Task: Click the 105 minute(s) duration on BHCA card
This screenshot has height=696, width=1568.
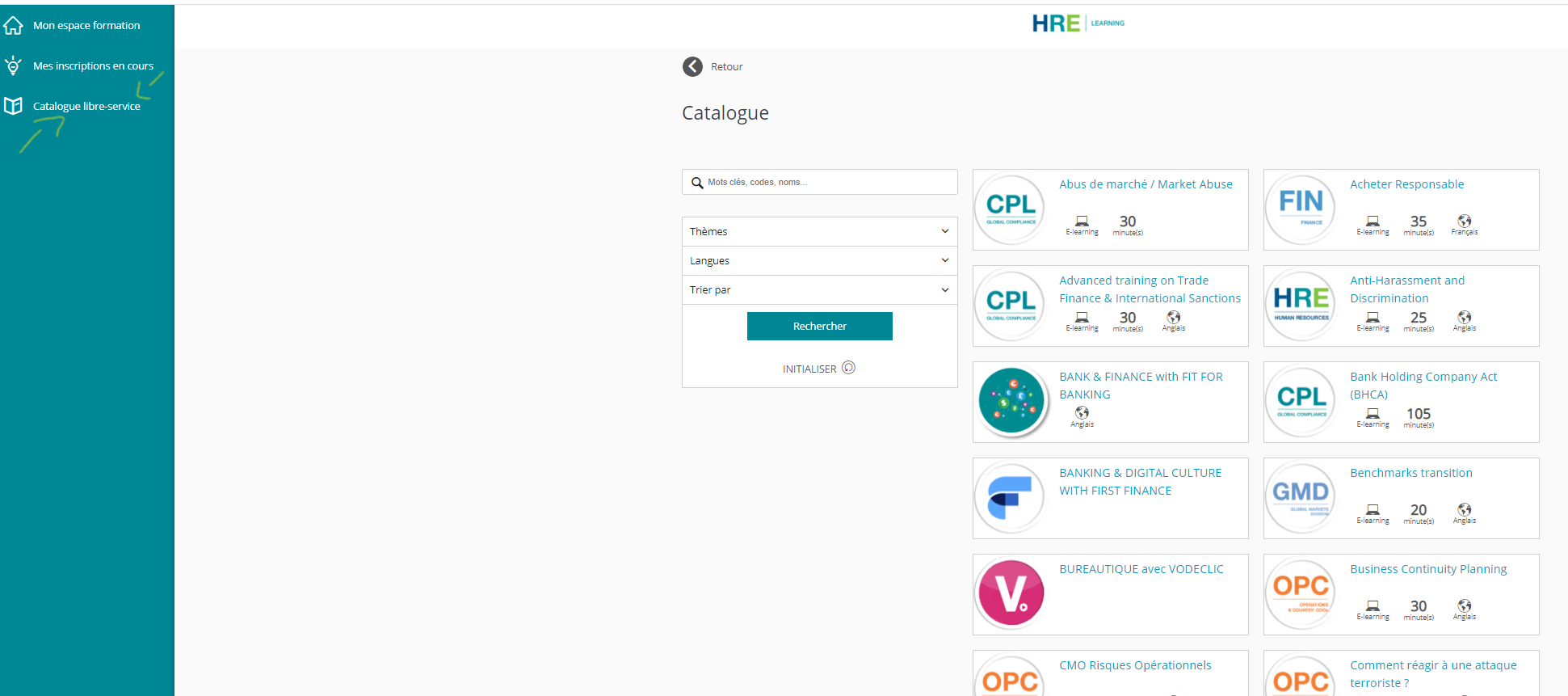Action: tap(1419, 417)
